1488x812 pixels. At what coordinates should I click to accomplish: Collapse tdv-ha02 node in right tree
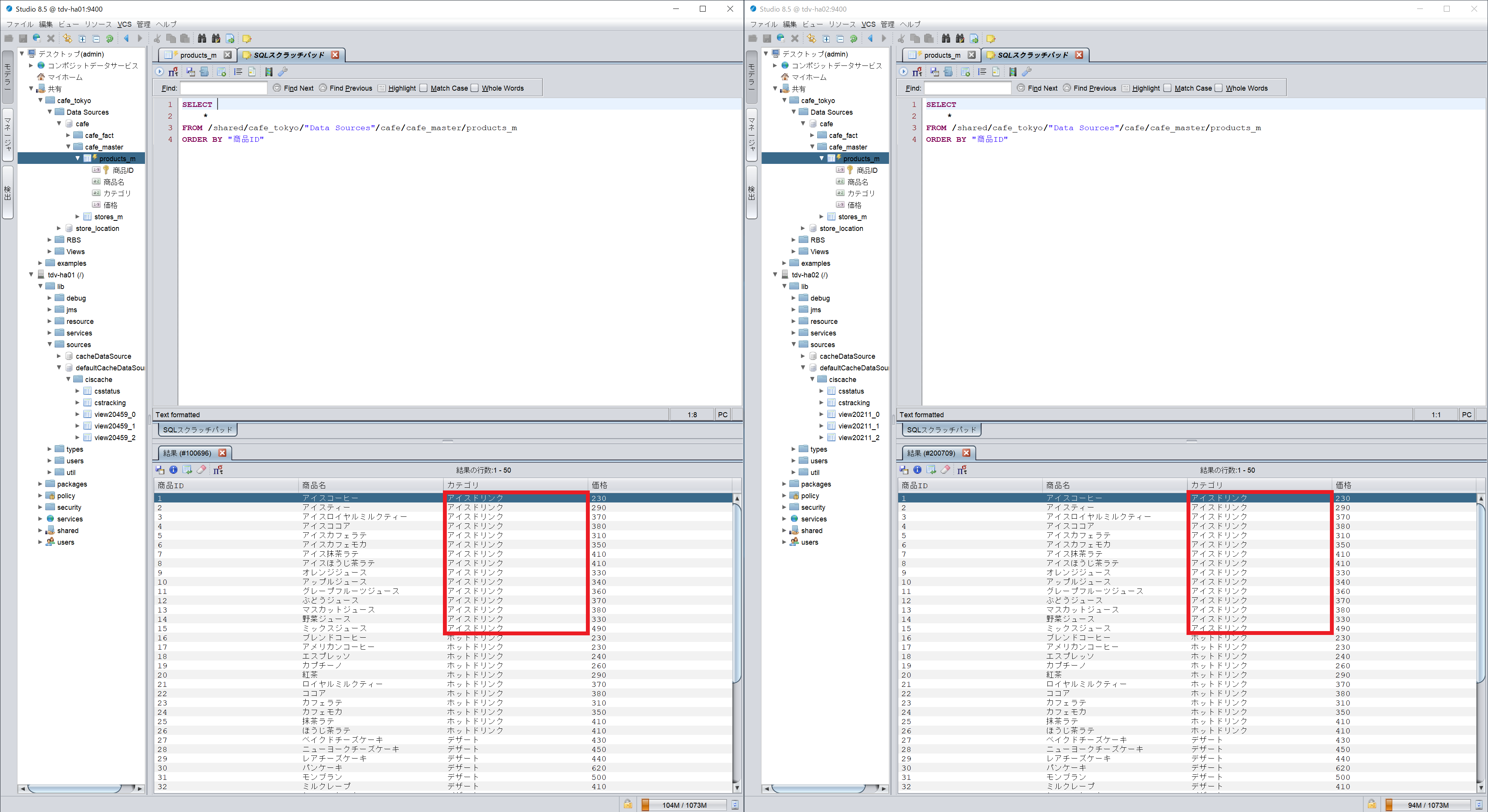click(x=775, y=275)
